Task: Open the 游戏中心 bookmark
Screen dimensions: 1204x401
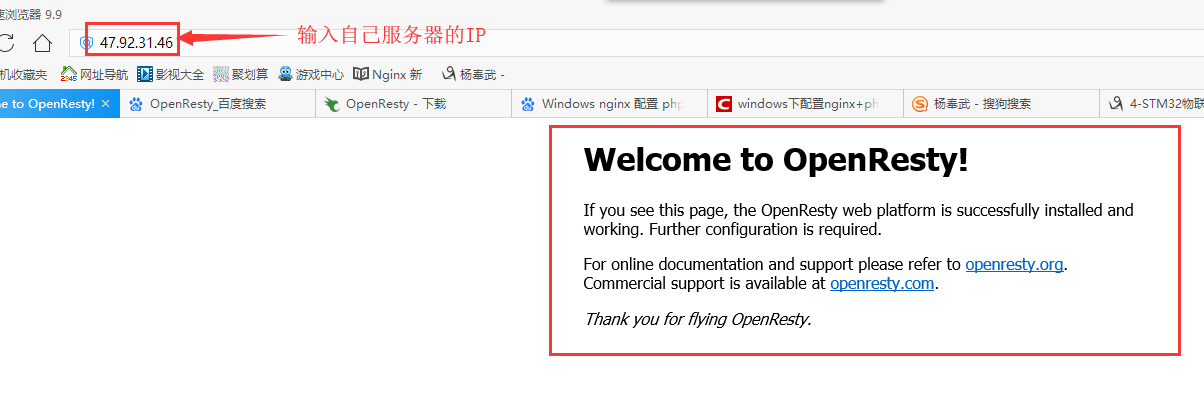Action: click(311, 74)
